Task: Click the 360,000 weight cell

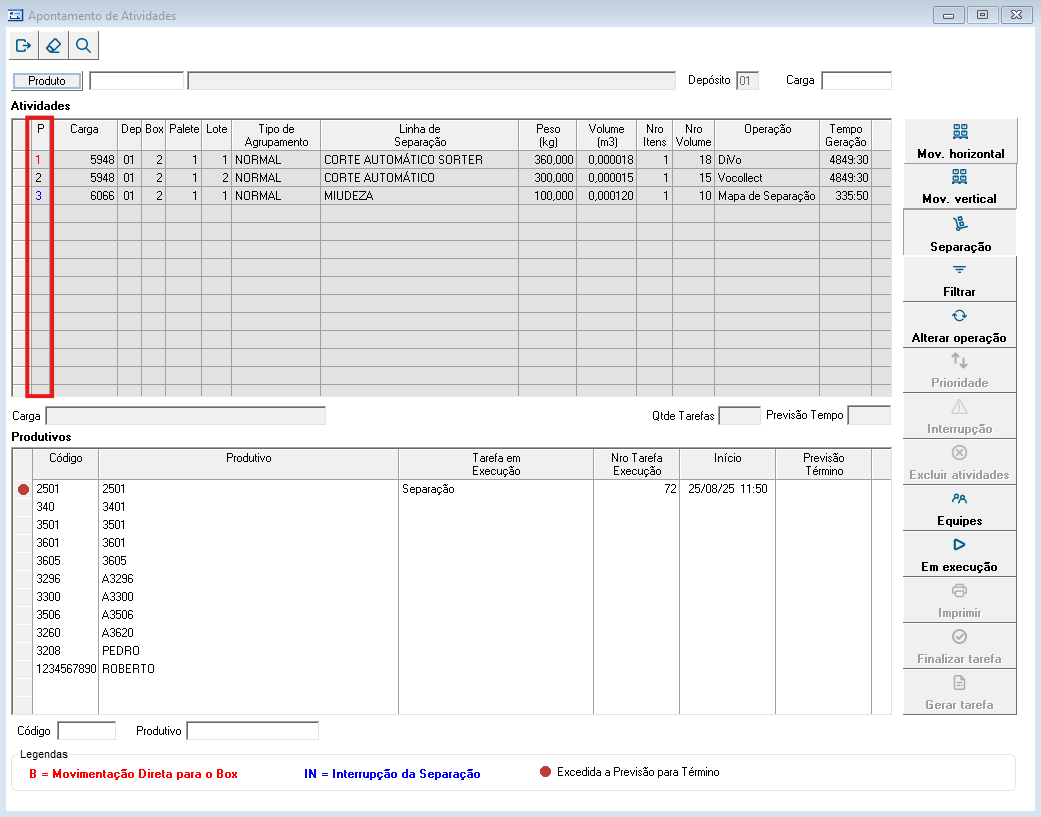Action: click(x=548, y=160)
